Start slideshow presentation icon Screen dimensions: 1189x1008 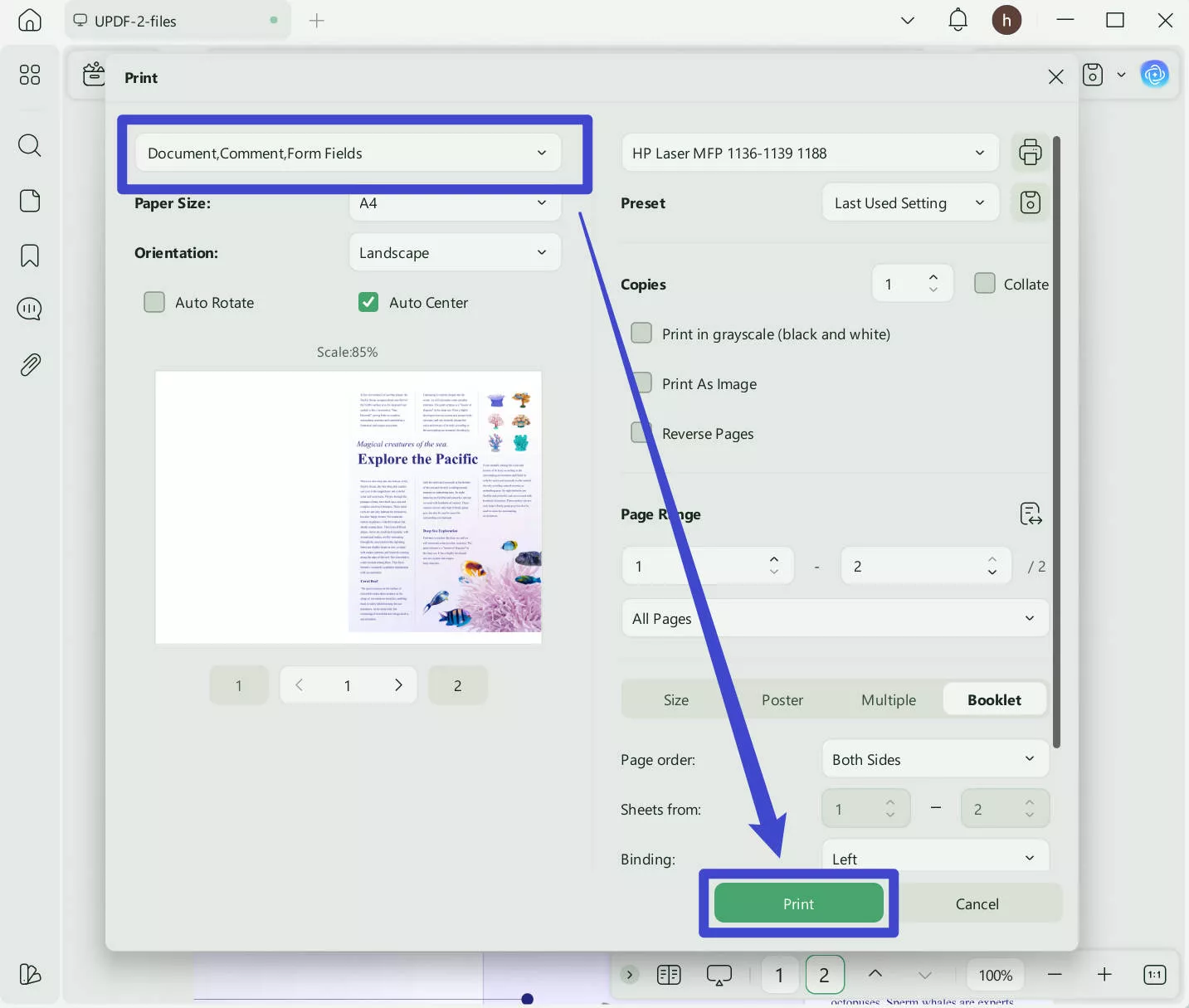719,975
